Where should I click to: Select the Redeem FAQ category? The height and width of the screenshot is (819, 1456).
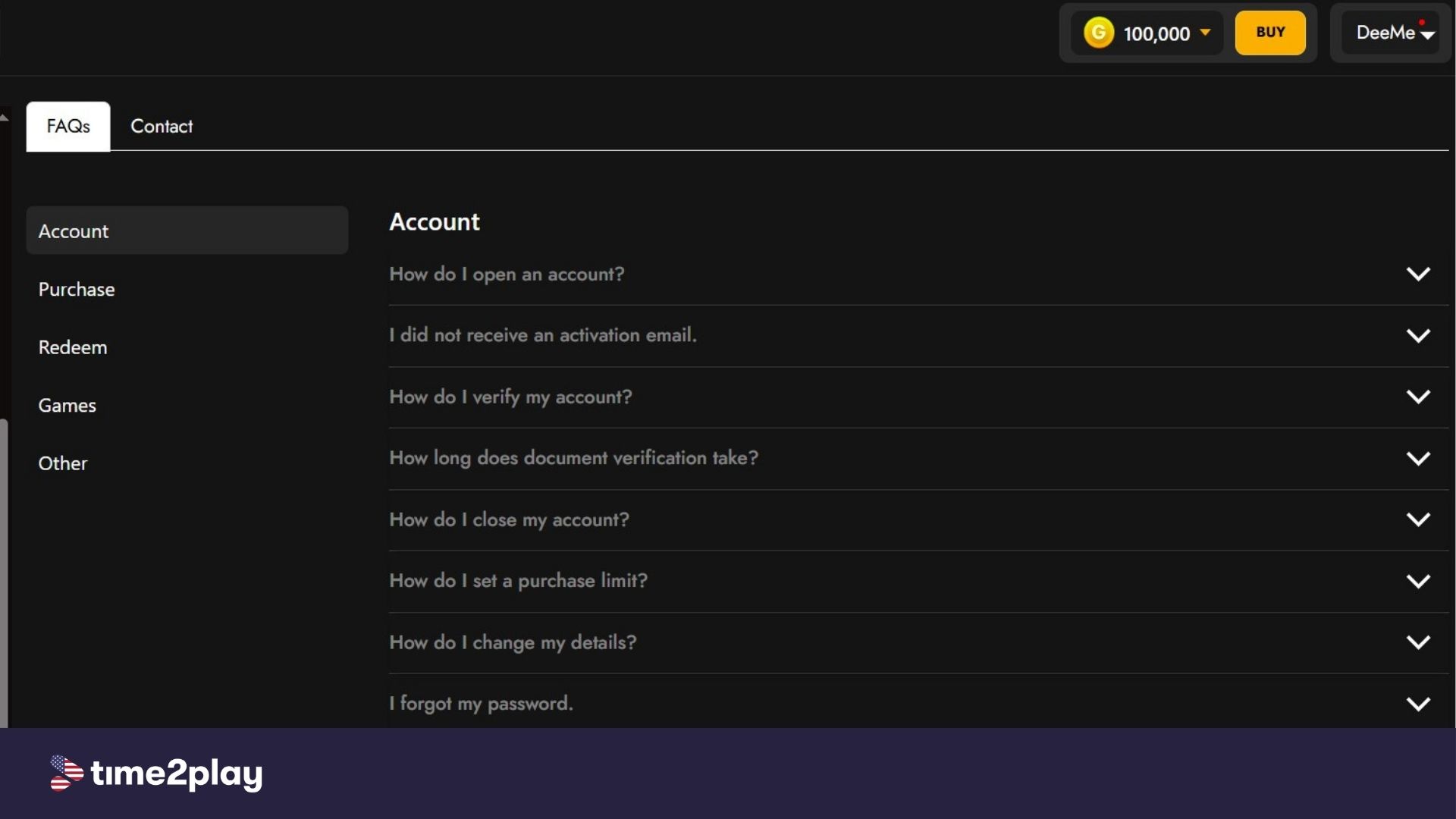73,347
